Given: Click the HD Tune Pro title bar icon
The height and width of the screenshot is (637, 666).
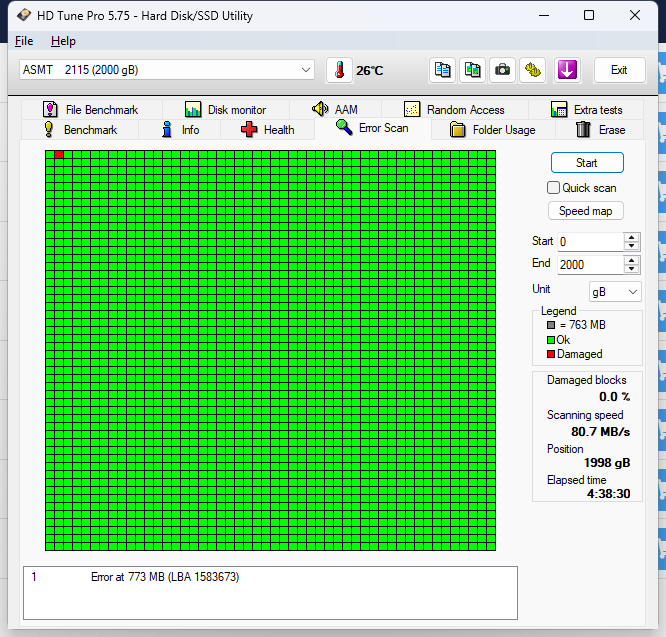Looking at the screenshot, I should pyautogui.click(x=24, y=15).
